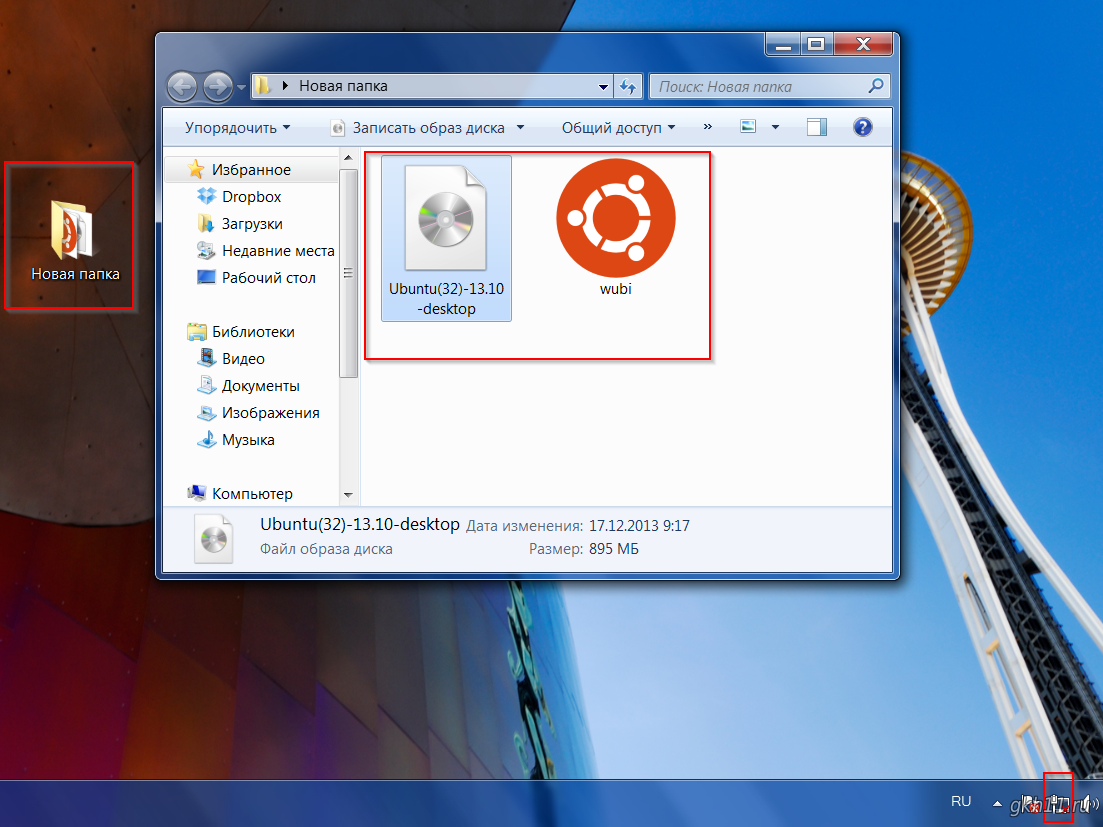Click the volume speaker tray icon
1103x827 pixels.
pyautogui.click(x=1088, y=803)
